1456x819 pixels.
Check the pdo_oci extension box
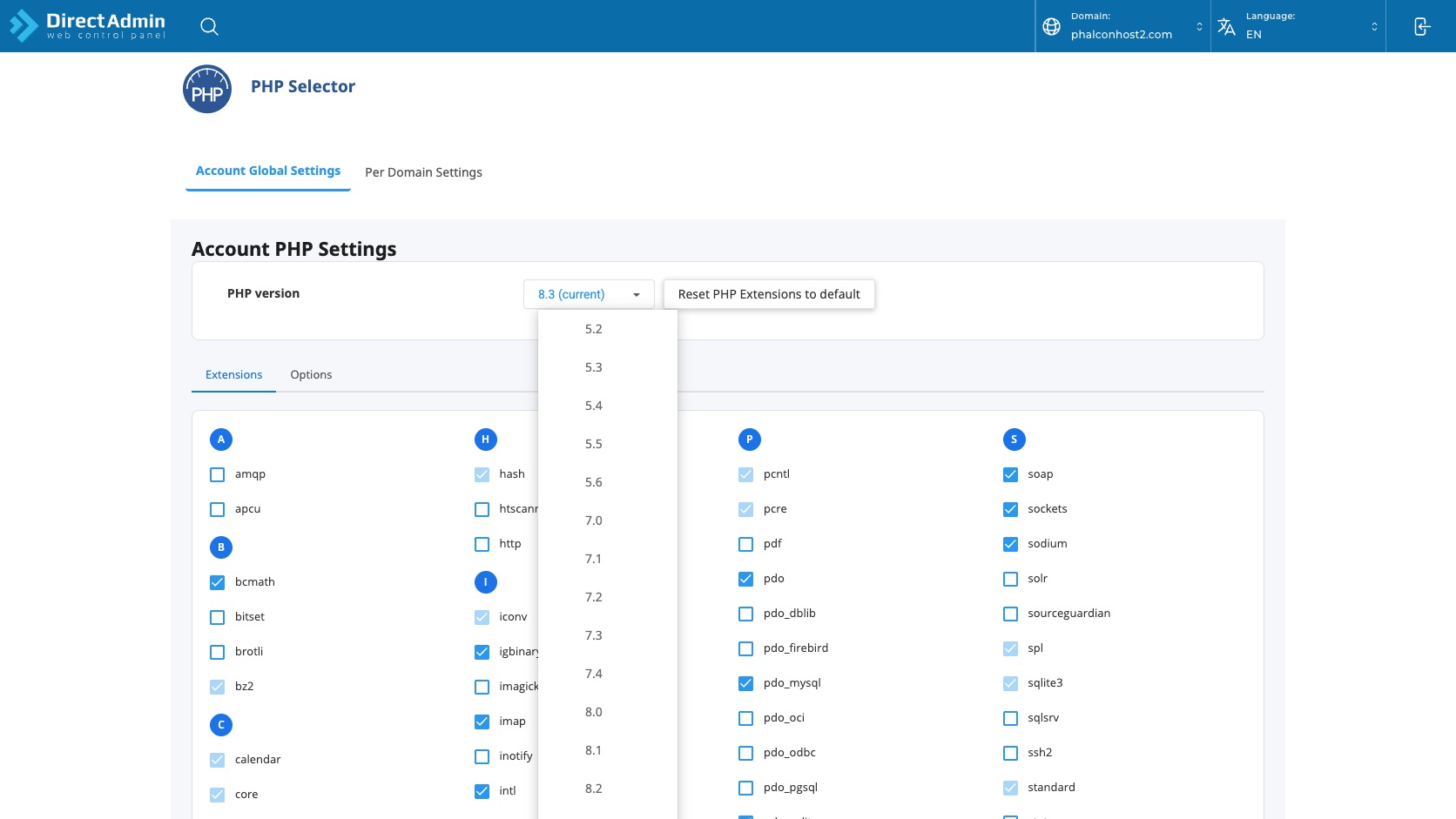(x=746, y=718)
